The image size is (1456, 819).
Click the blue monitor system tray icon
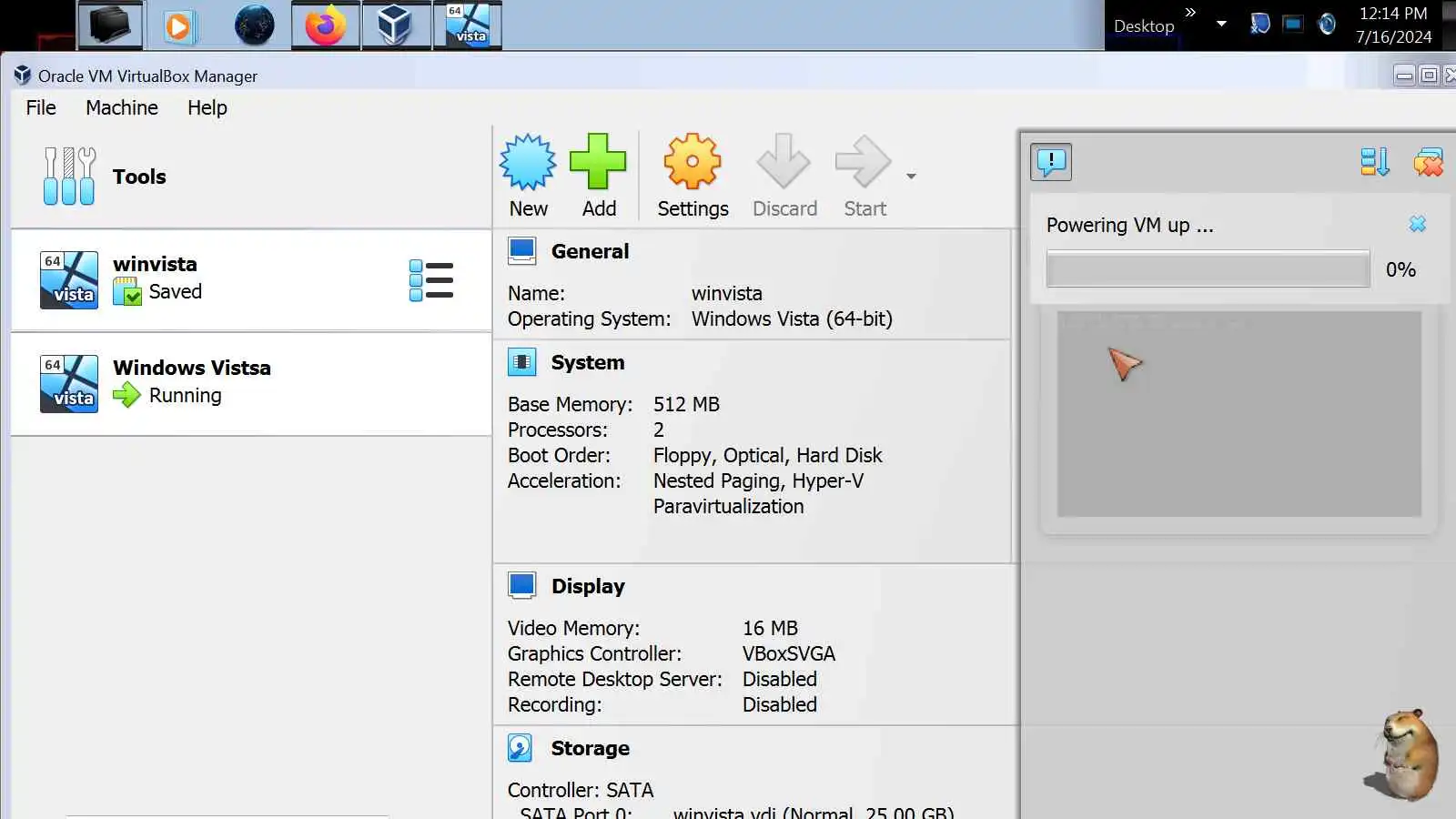1293,25
